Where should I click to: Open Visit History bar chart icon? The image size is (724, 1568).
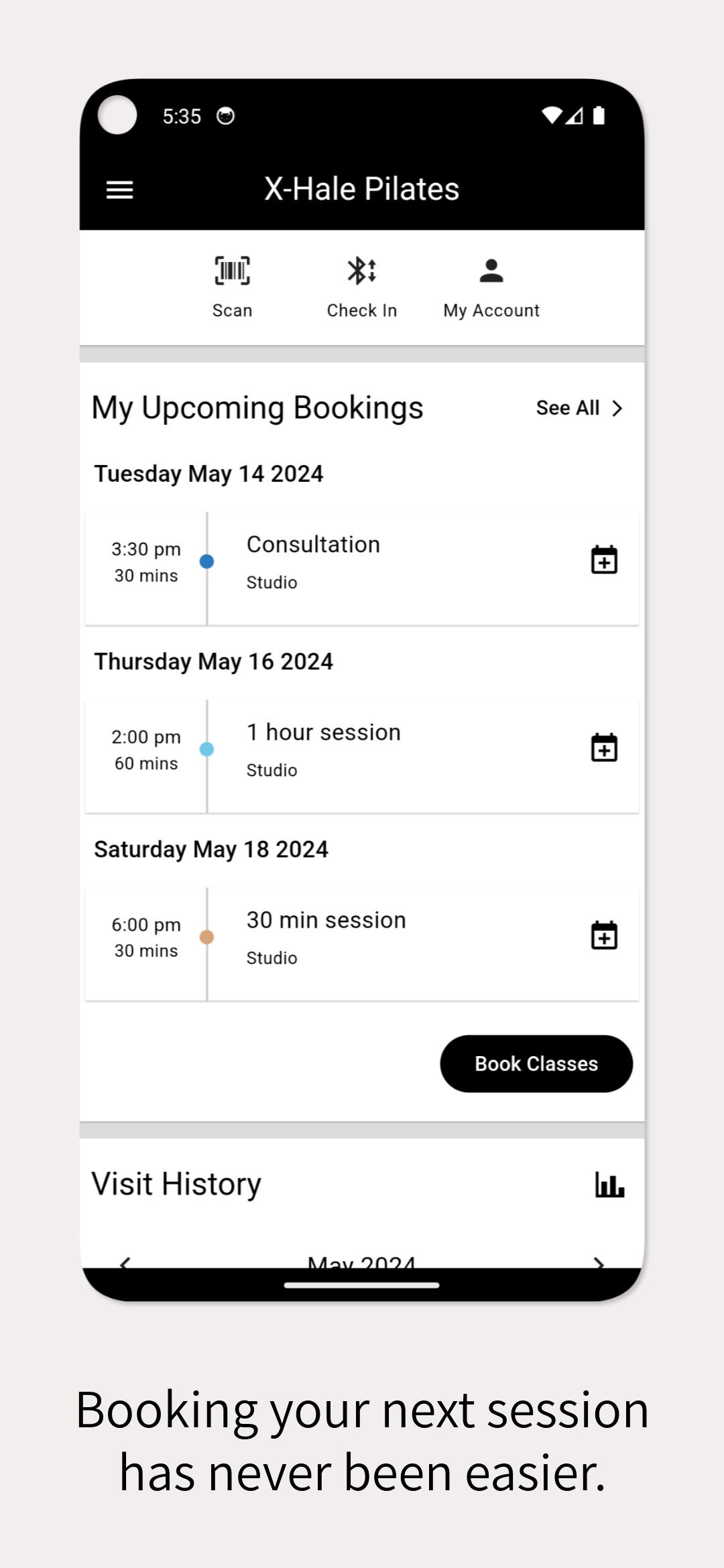609,1185
